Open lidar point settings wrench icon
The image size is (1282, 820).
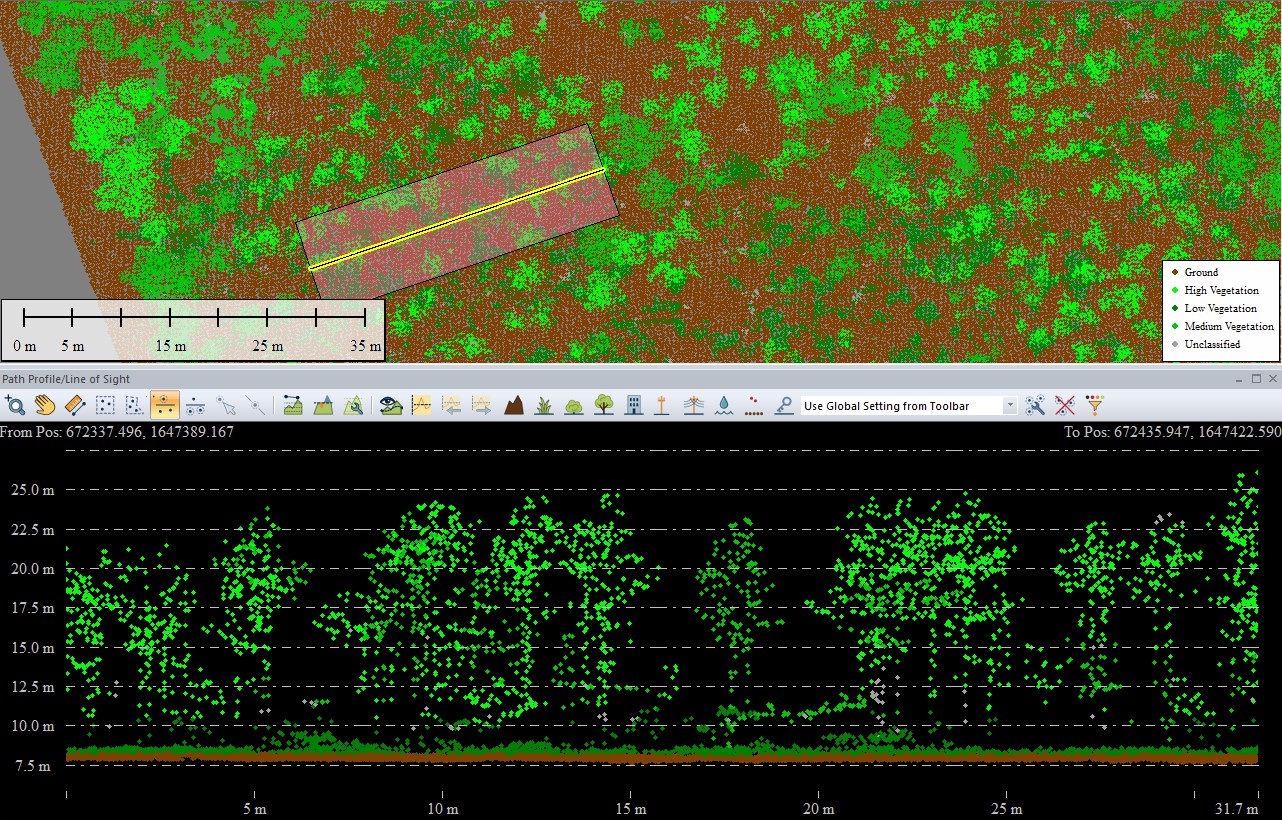pyautogui.click(x=1035, y=405)
